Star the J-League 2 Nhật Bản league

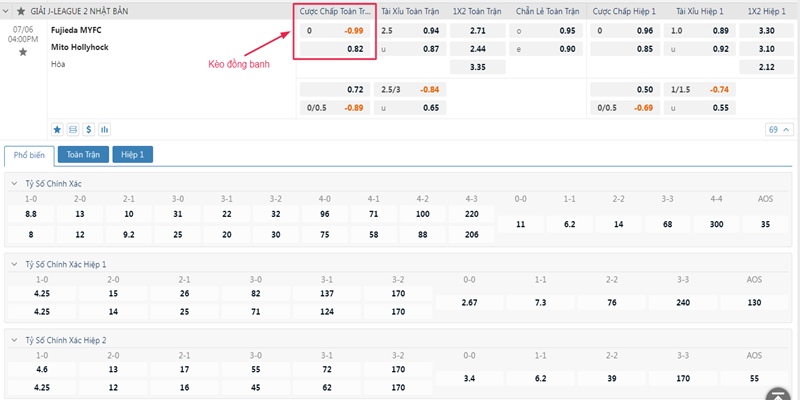21,11
